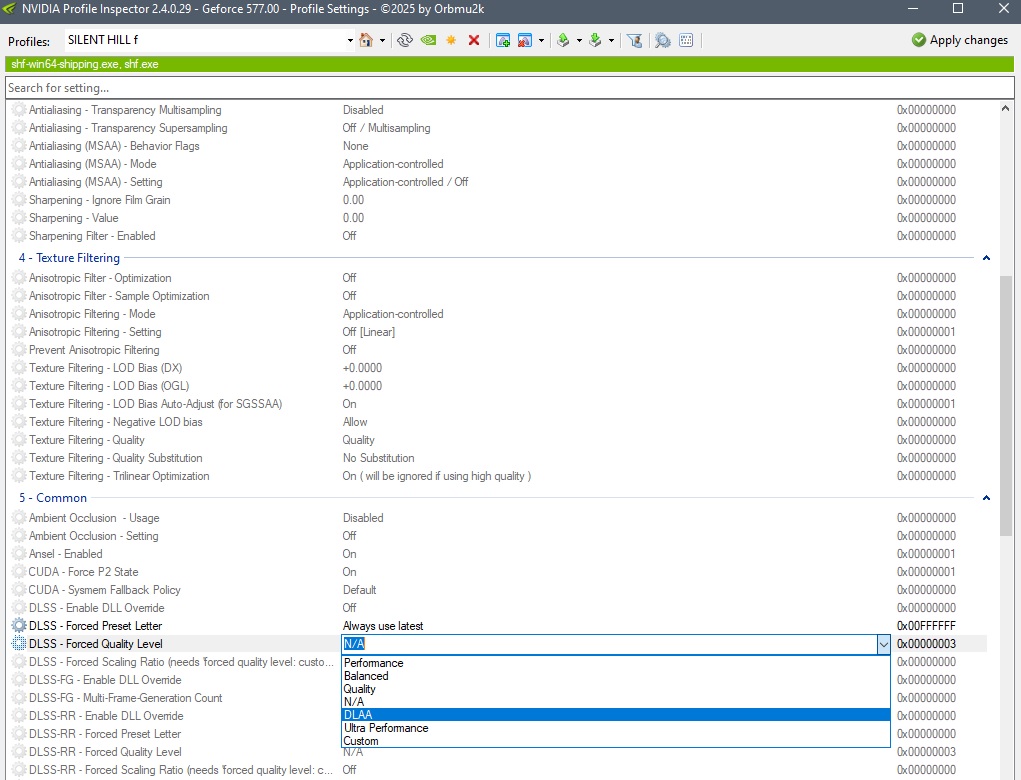
Task: Open the Profiles combo box dropdown arrow
Action: (350, 40)
